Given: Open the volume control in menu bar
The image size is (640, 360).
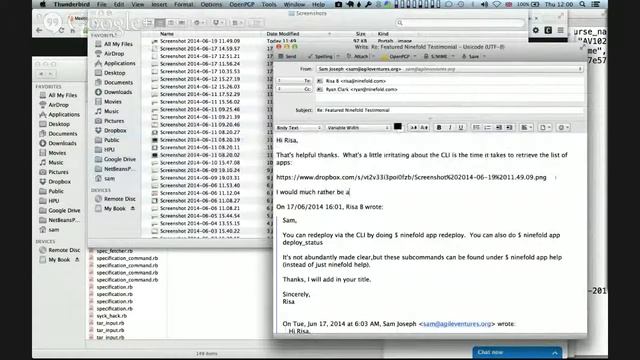Looking at the screenshot, I should pyautogui.click(x=484, y=4).
